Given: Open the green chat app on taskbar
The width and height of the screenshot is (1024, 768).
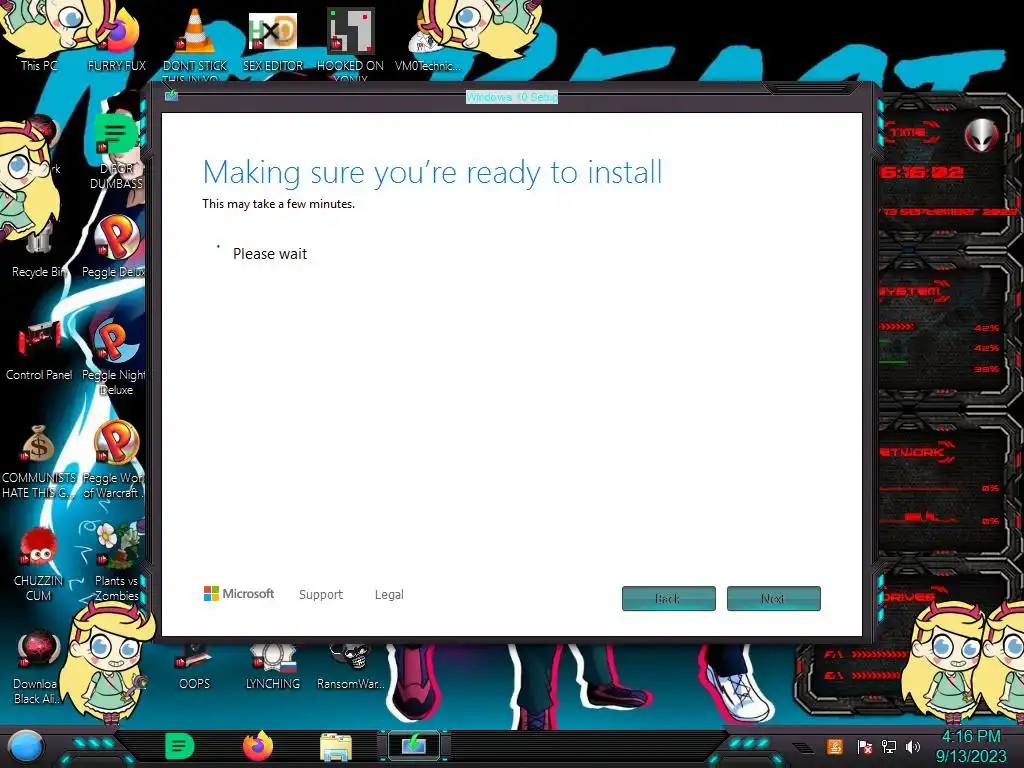Looking at the screenshot, I should pyautogui.click(x=179, y=746).
